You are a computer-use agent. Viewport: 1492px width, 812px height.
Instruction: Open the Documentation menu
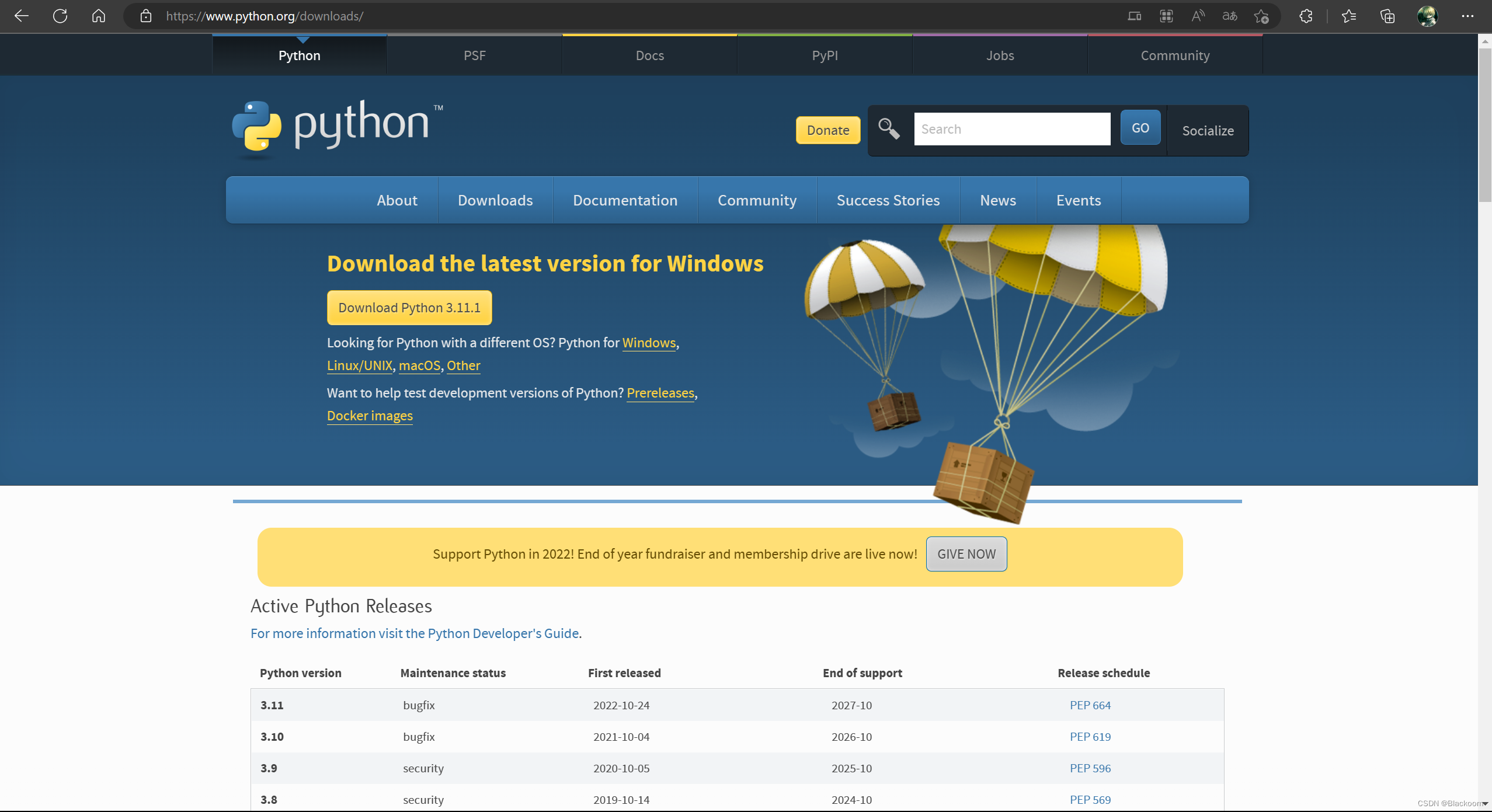(x=625, y=200)
